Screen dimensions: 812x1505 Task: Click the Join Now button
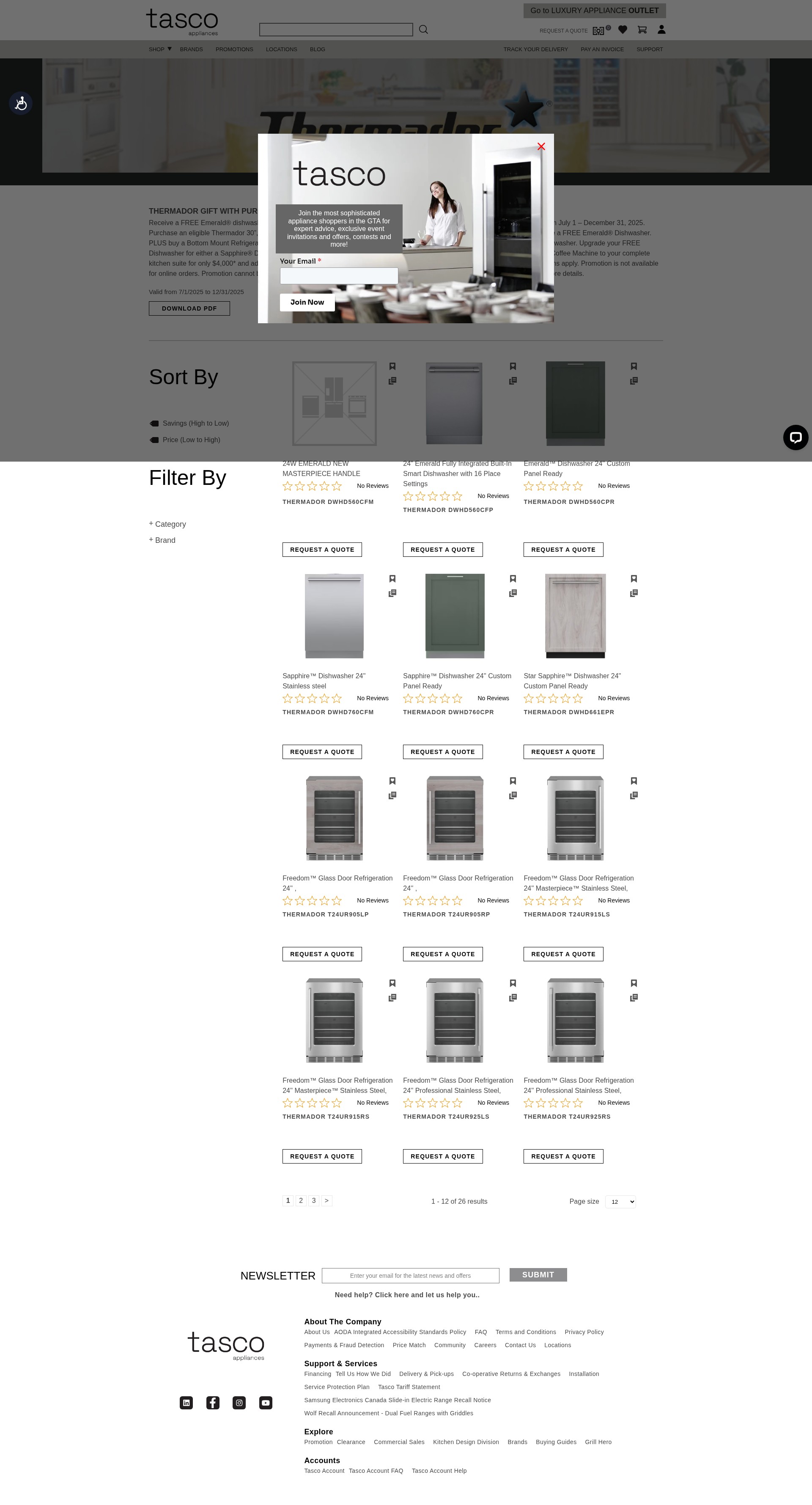tap(307, 302)
